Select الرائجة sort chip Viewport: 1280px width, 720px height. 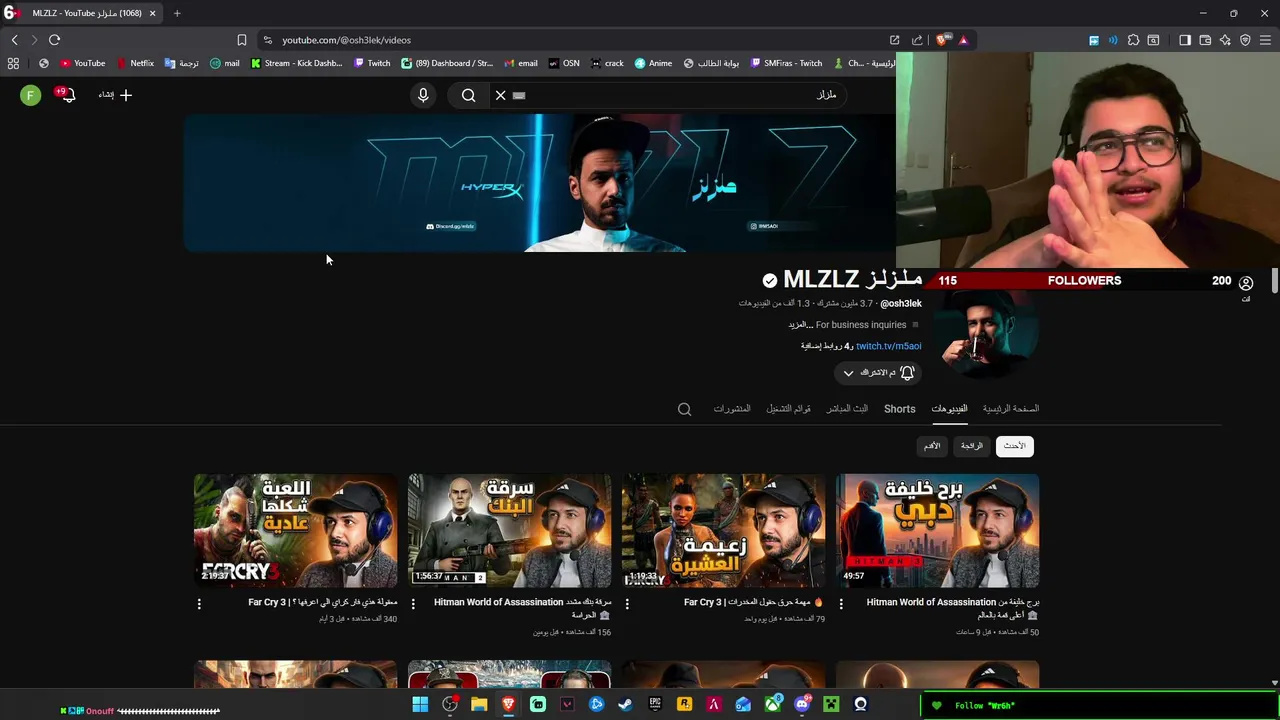click(971, 446)
